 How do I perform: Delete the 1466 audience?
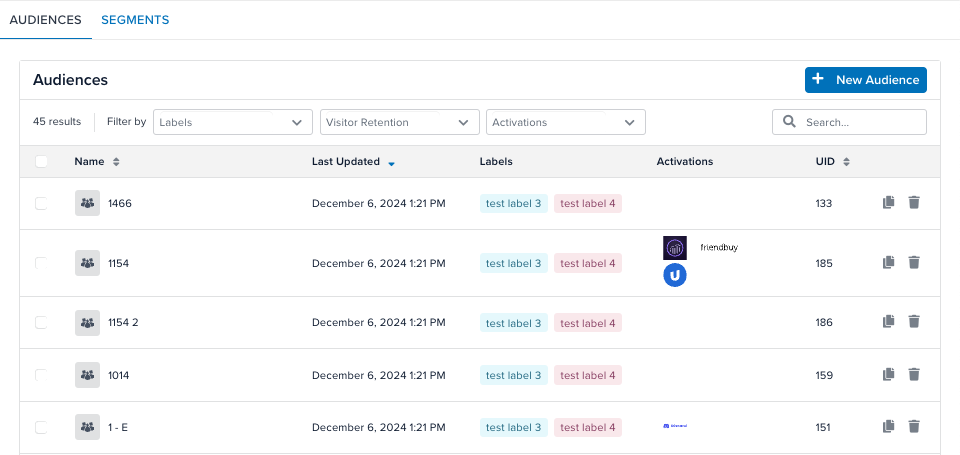914,202
